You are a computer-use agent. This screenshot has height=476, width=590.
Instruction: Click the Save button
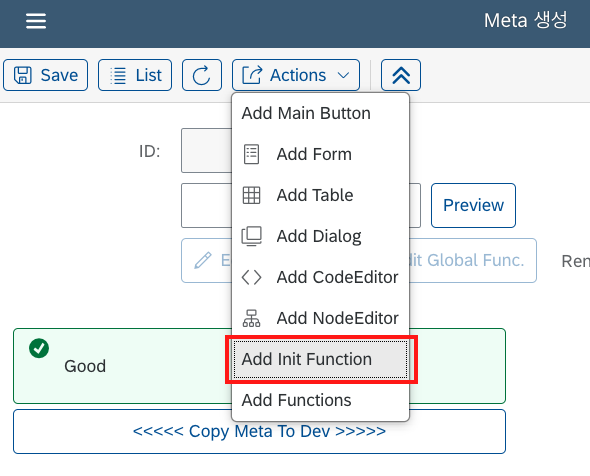point(46,75)
